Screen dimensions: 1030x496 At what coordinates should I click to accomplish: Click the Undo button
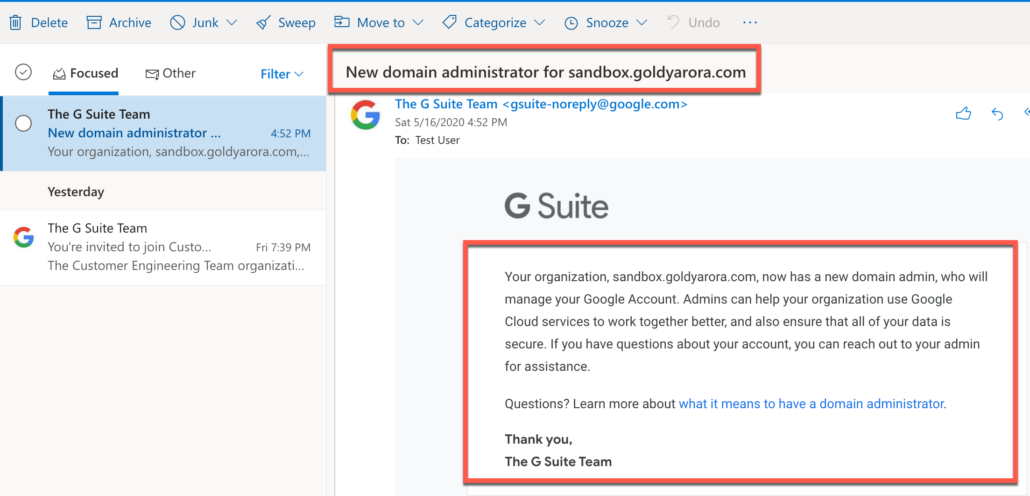click(x=694, y=22)
